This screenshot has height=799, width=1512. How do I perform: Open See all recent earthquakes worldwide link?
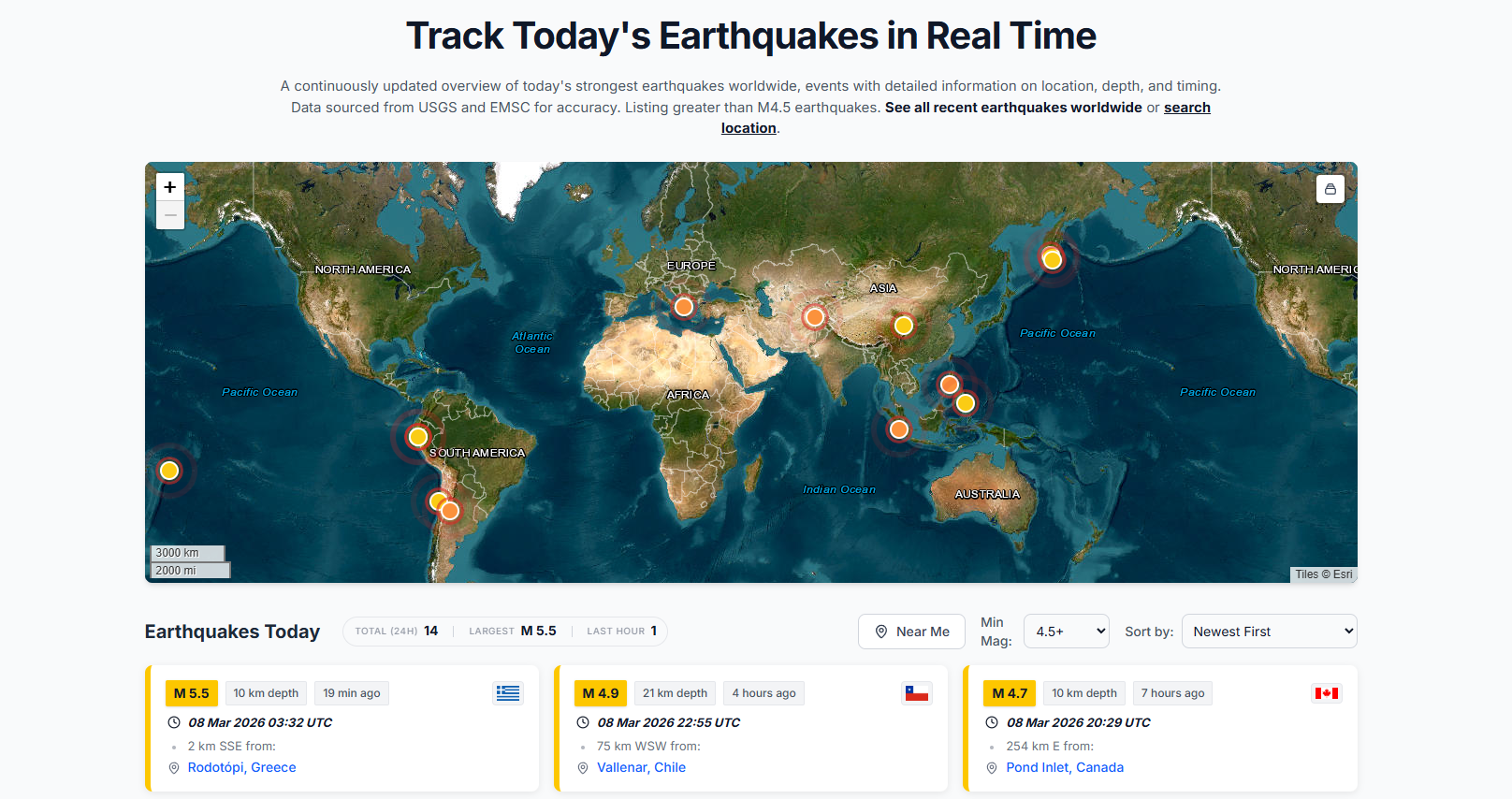tap(1012, 108)
